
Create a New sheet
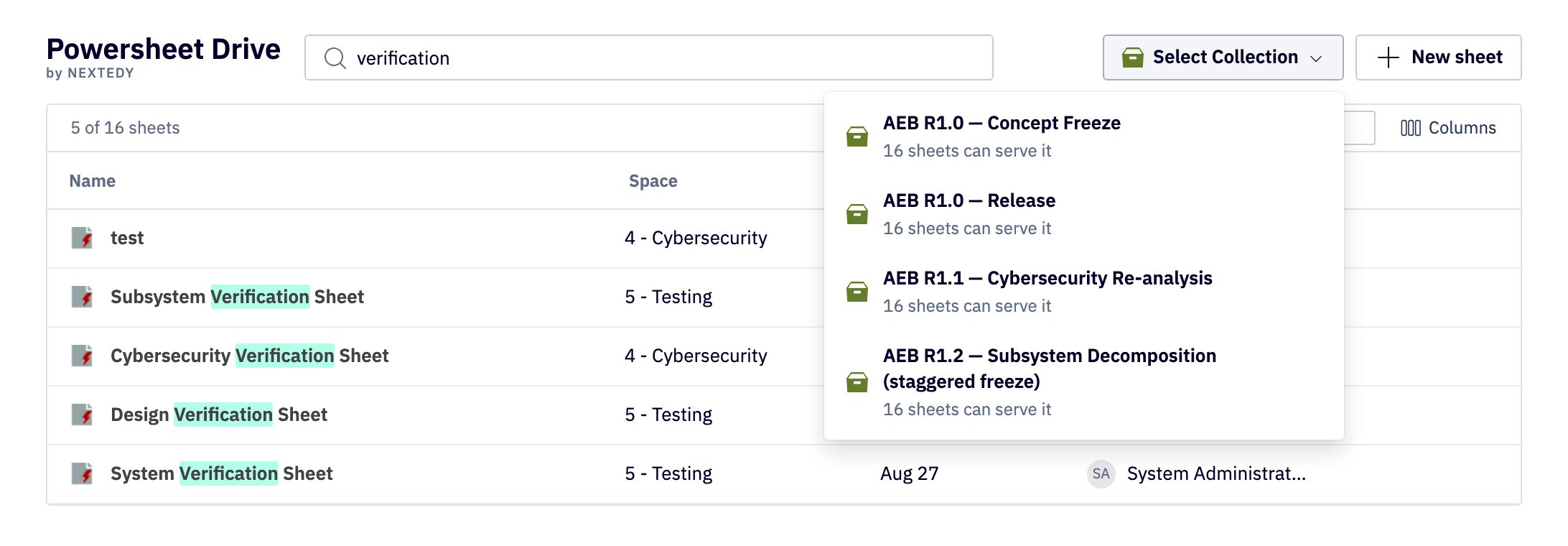tap(1438, 57)
